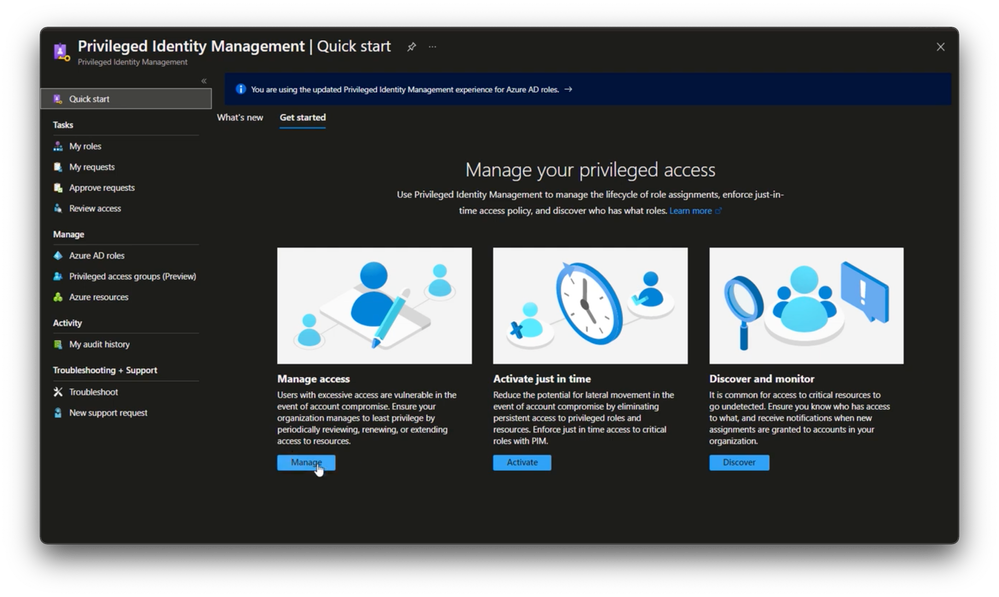Click the Privileged Identity Management header icon

click(x=61, y=52)
